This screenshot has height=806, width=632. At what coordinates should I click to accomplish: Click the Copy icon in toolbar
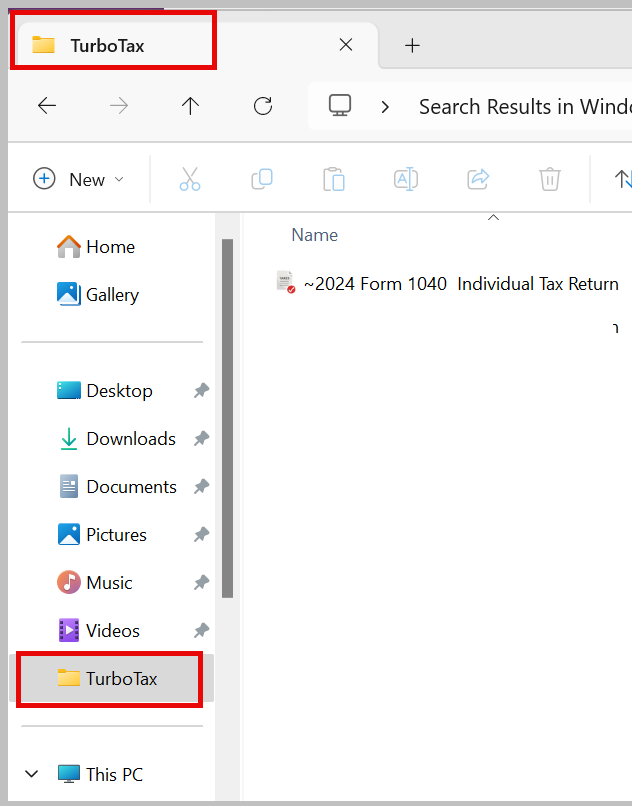(x=262, y=179)
